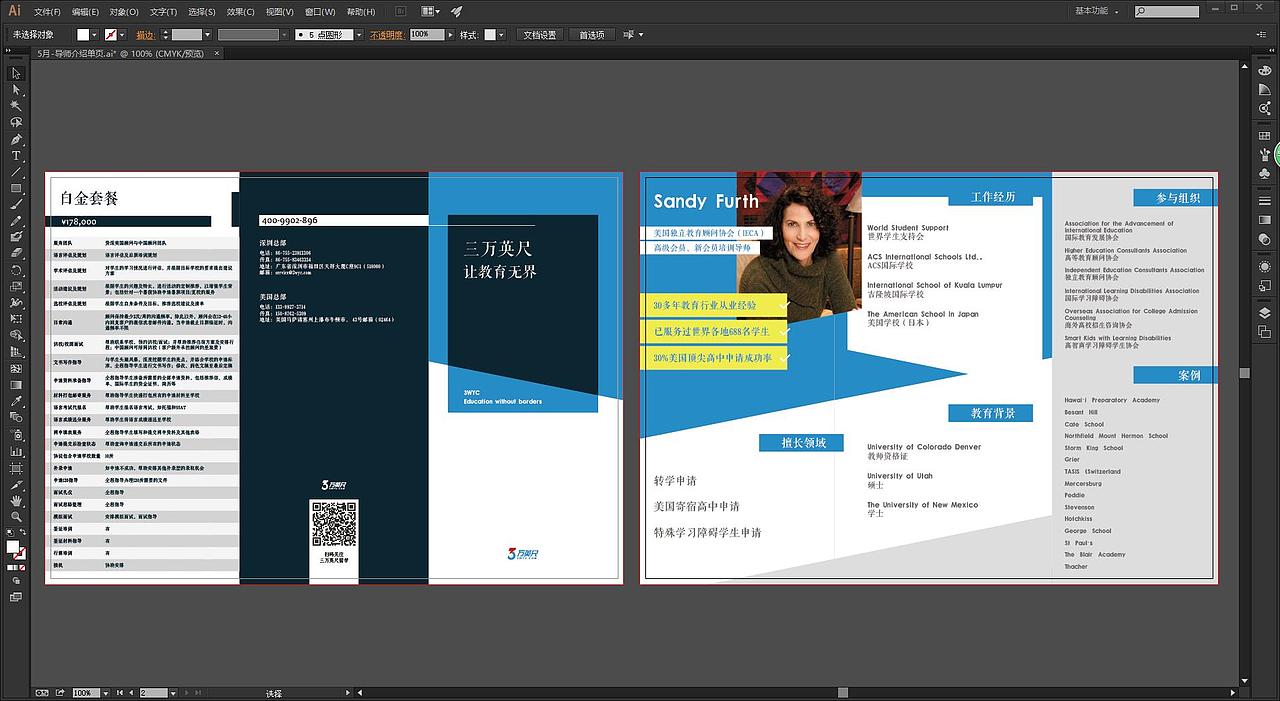The width and height of the screenshot is (1280, 701).
Task: Select the Magic Wand tool
Action: [16, 106]
